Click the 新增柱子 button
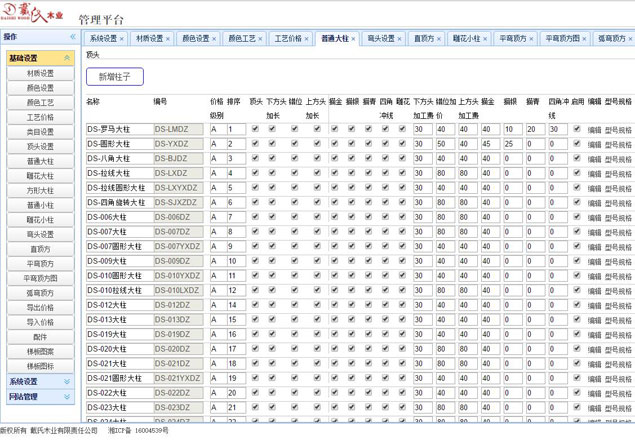 (115, 77)
